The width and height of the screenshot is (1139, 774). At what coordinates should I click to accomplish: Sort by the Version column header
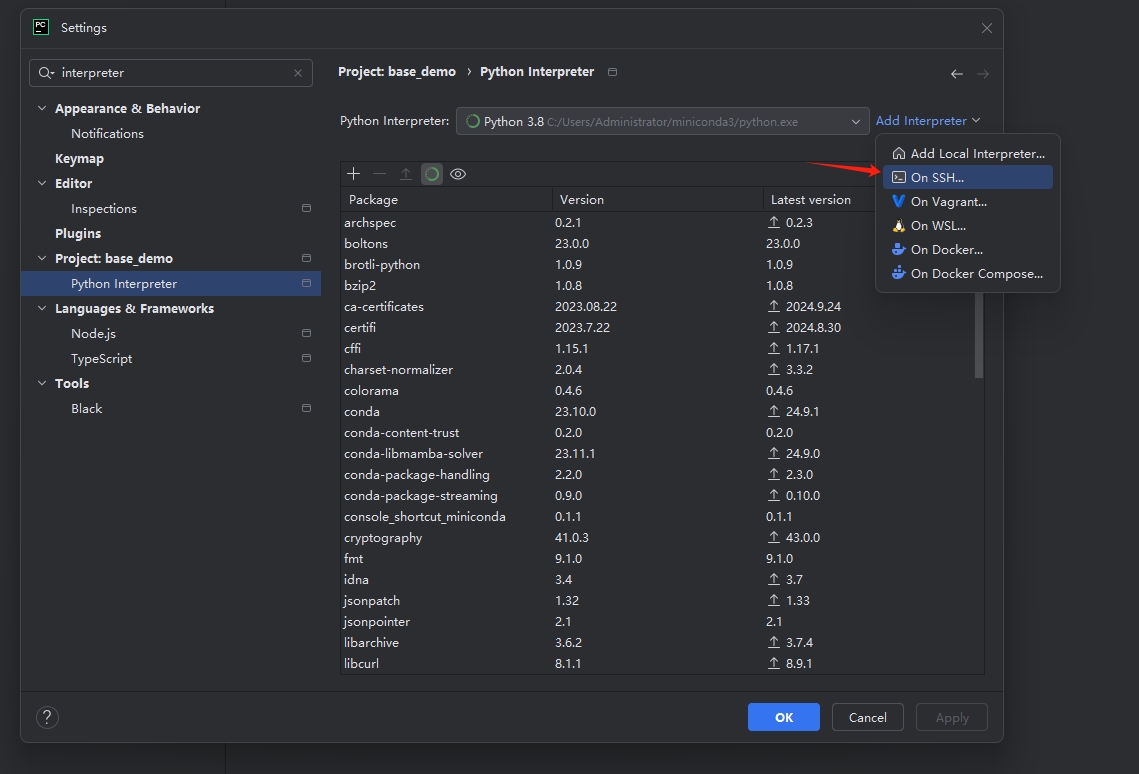(657, 200)
